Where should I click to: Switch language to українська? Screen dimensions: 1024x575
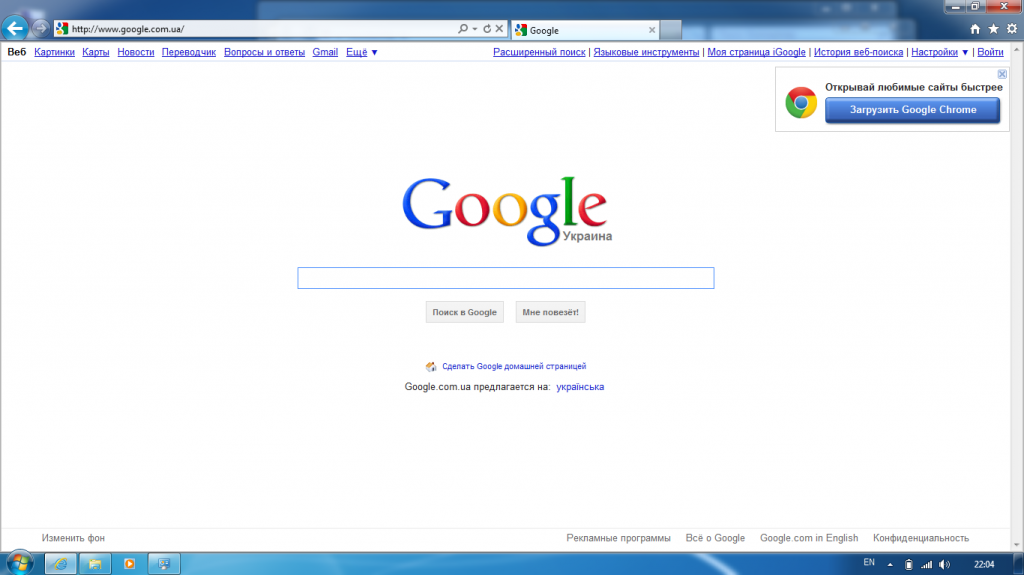580,387
